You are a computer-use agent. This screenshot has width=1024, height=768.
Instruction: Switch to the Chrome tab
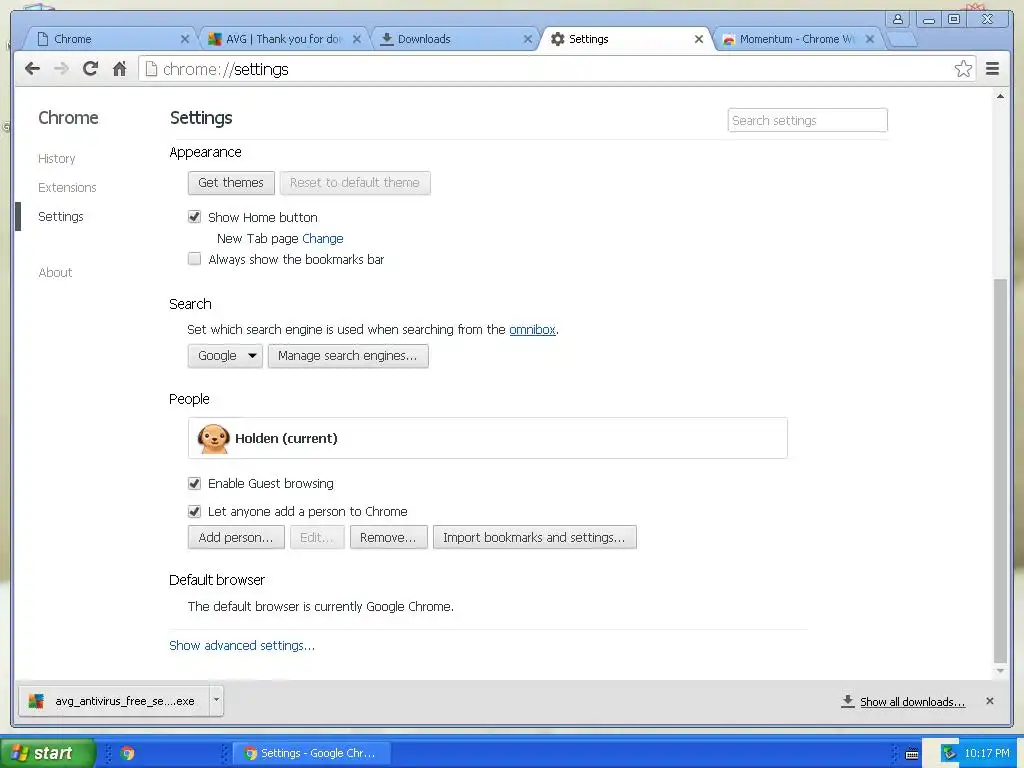(x=108, y=39)
